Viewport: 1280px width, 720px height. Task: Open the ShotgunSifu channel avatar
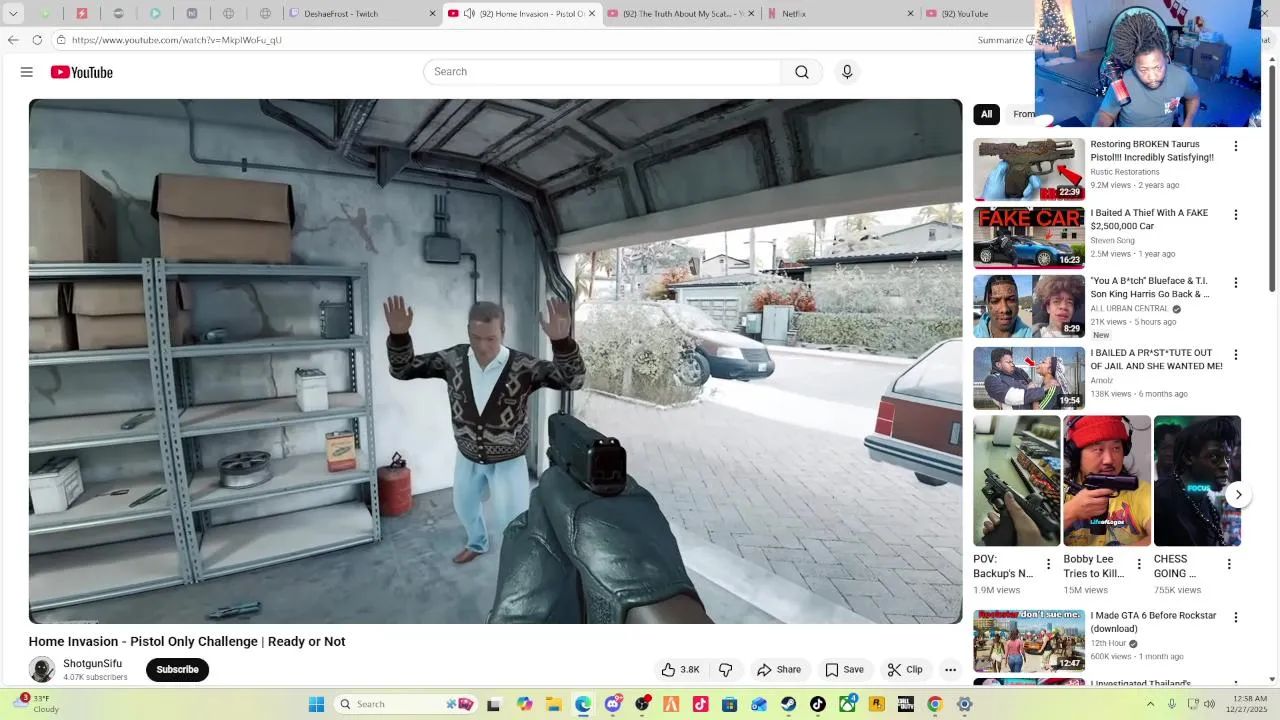pos(42,670)
